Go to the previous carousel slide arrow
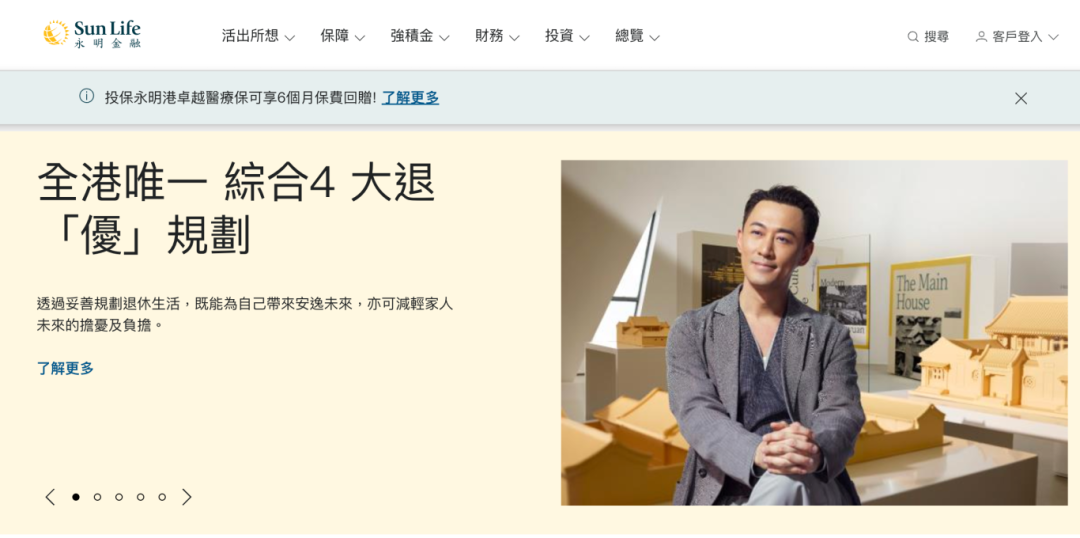Screen dimensions: 1080x538 click(x=50, y=497)
